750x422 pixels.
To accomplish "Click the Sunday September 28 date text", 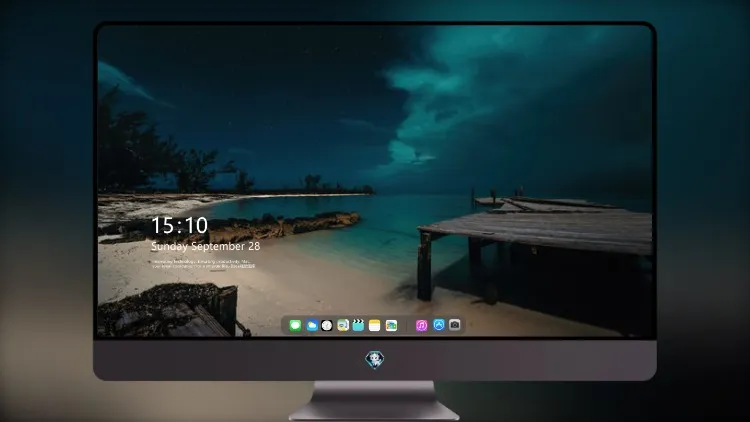I will [x=206, y=246].
